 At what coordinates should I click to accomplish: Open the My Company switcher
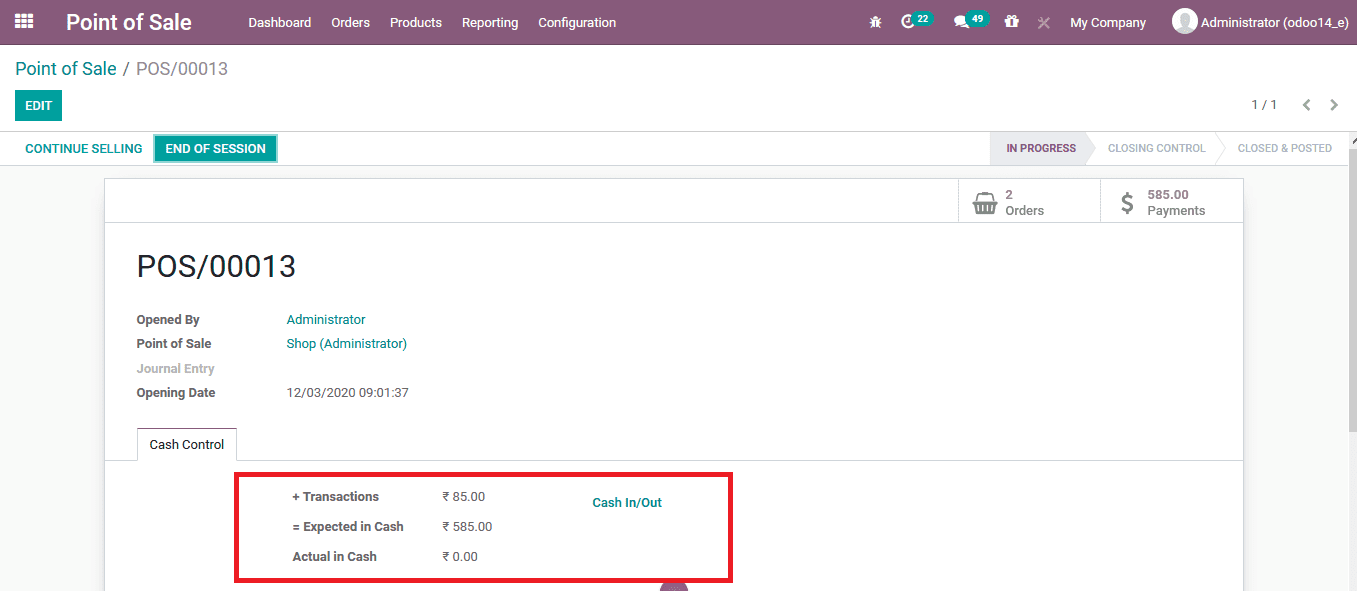tap(1108, 22)
